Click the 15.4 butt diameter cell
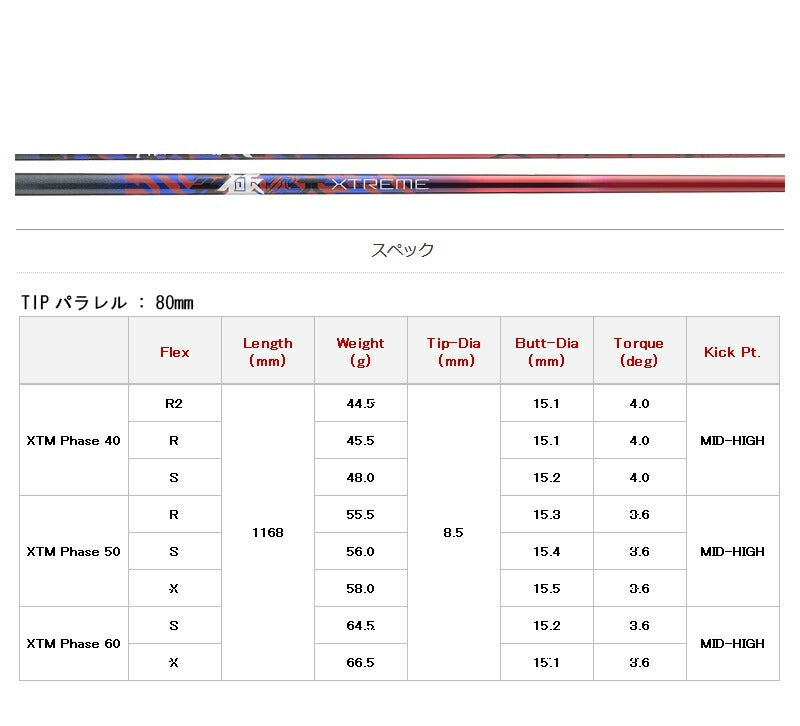 click(546, 552)
